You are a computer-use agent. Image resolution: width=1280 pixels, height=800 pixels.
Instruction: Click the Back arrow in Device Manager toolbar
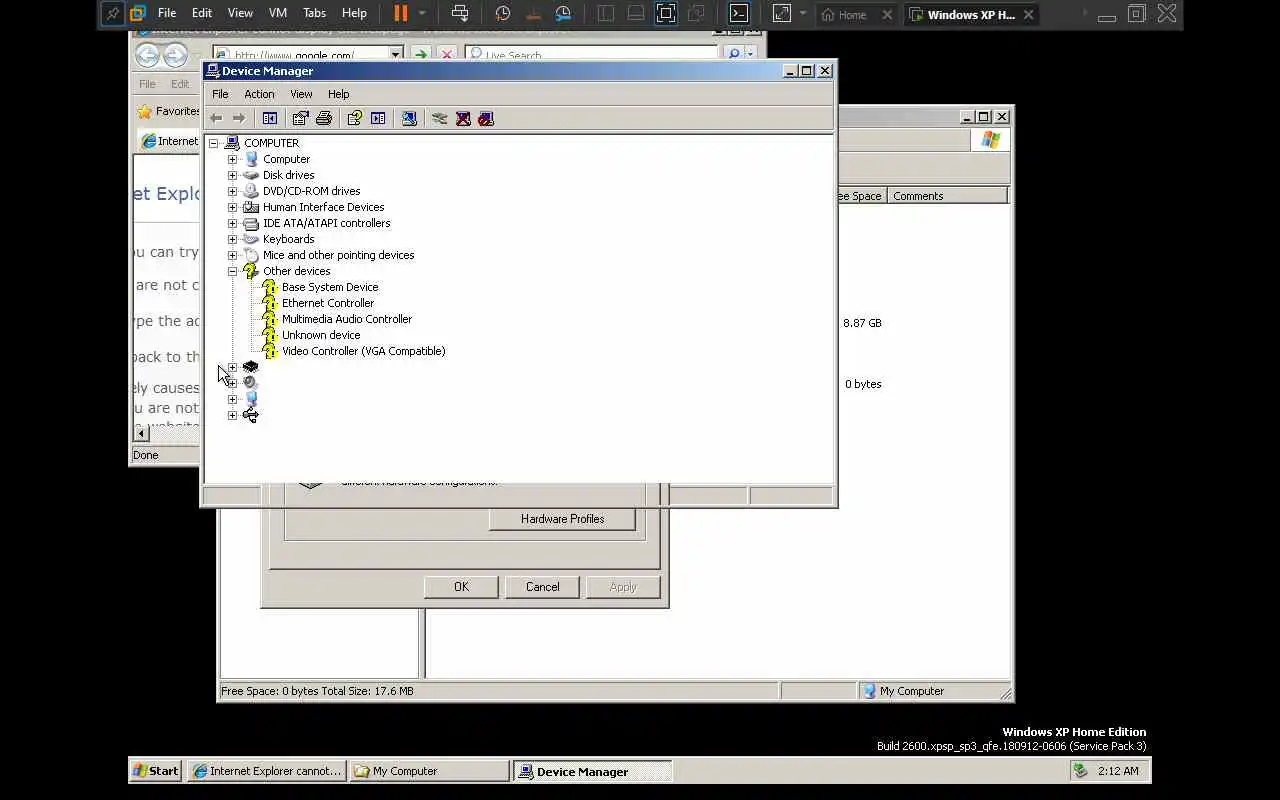point(216,118)
